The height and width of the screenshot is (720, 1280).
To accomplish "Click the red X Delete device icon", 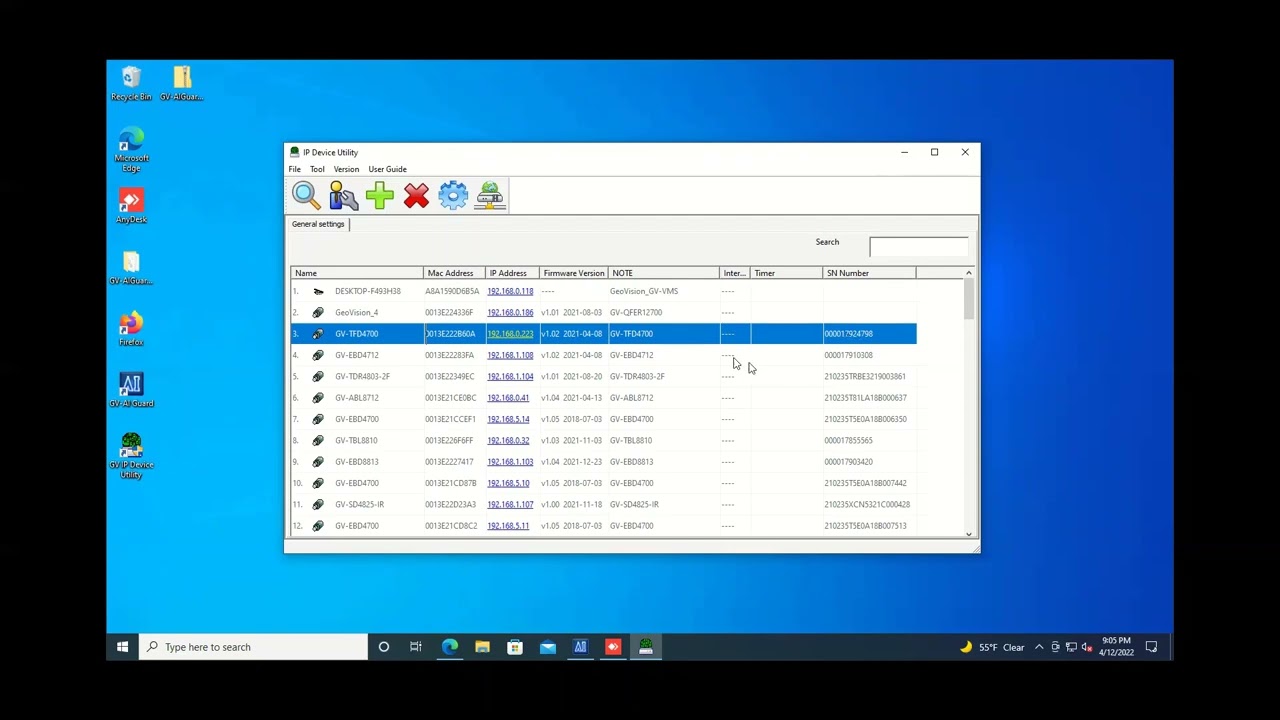I will (416, 195).
